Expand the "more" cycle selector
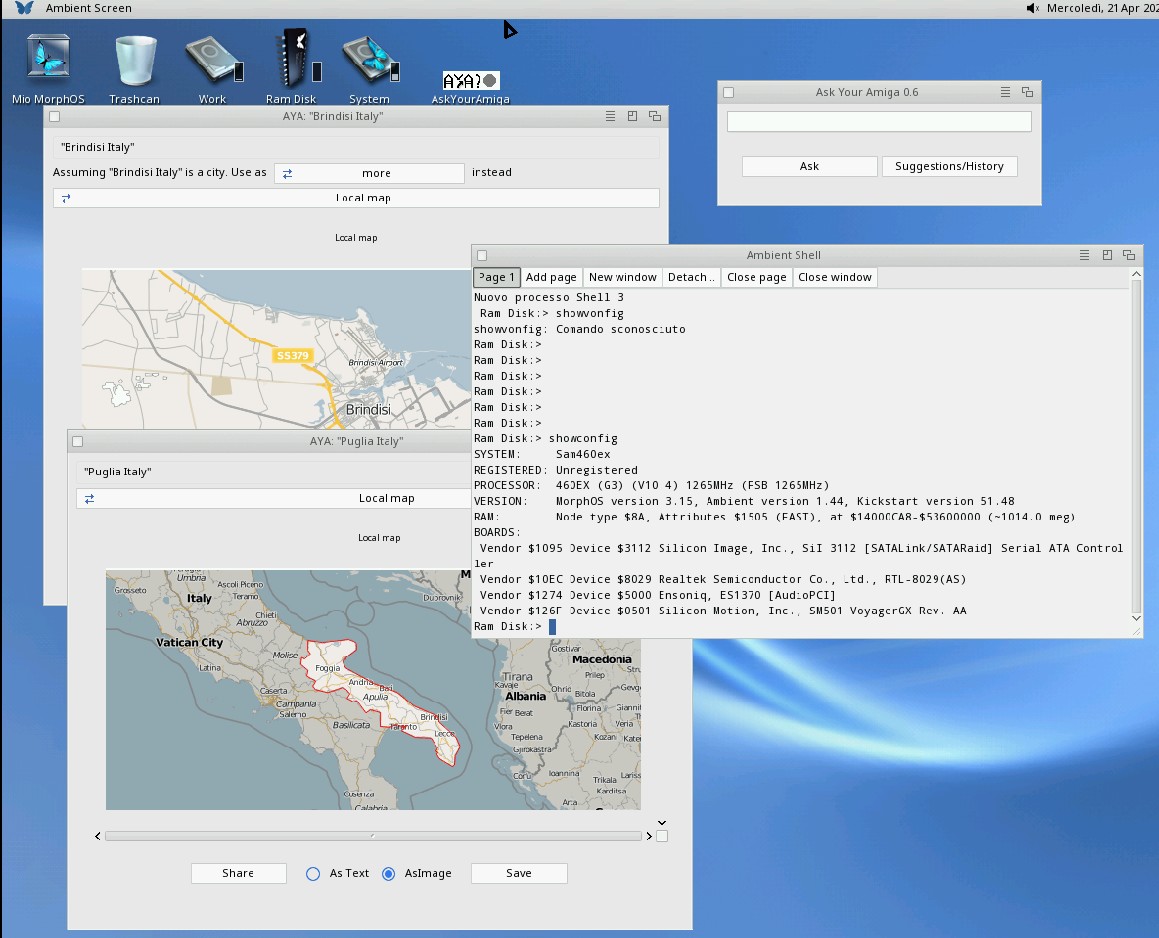 [x=369, y=173]
